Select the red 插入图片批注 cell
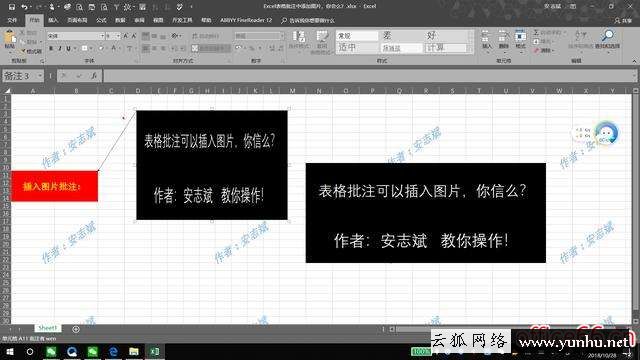640x360 pixels. tap(54, 187)
